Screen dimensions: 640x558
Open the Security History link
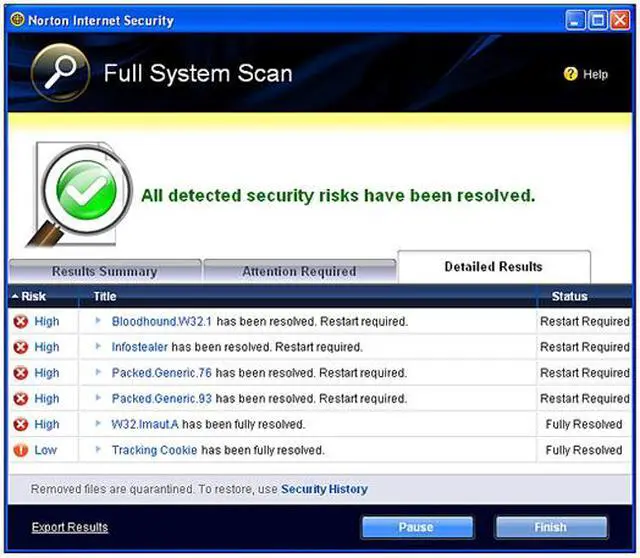point(324,489)
